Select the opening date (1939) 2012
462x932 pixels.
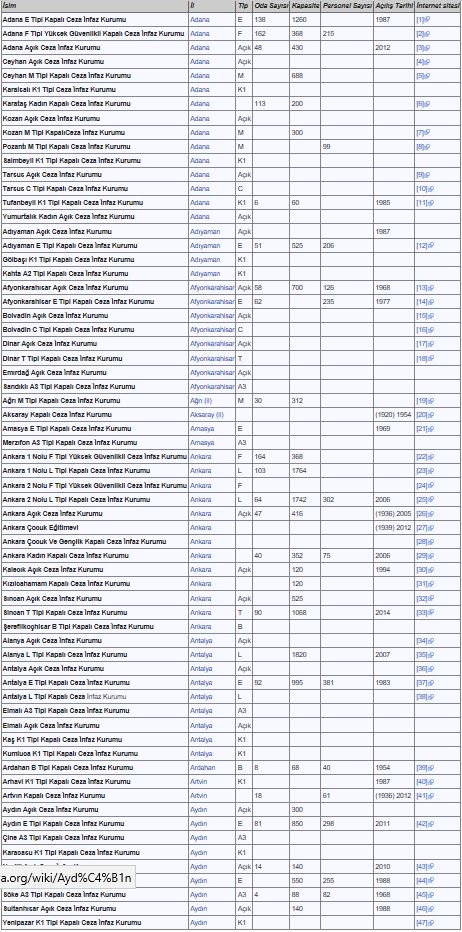coord(393,527)
